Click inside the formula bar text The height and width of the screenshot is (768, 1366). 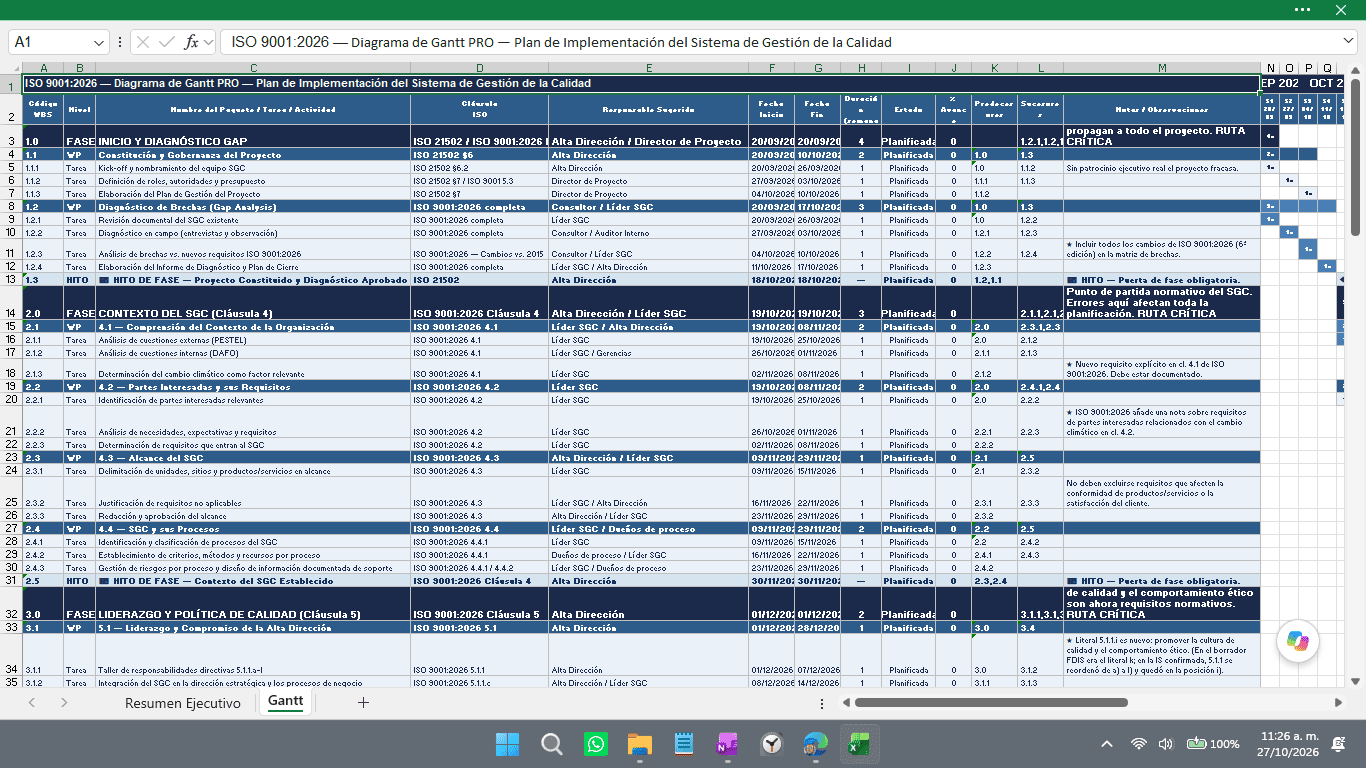tap(778, 42)
